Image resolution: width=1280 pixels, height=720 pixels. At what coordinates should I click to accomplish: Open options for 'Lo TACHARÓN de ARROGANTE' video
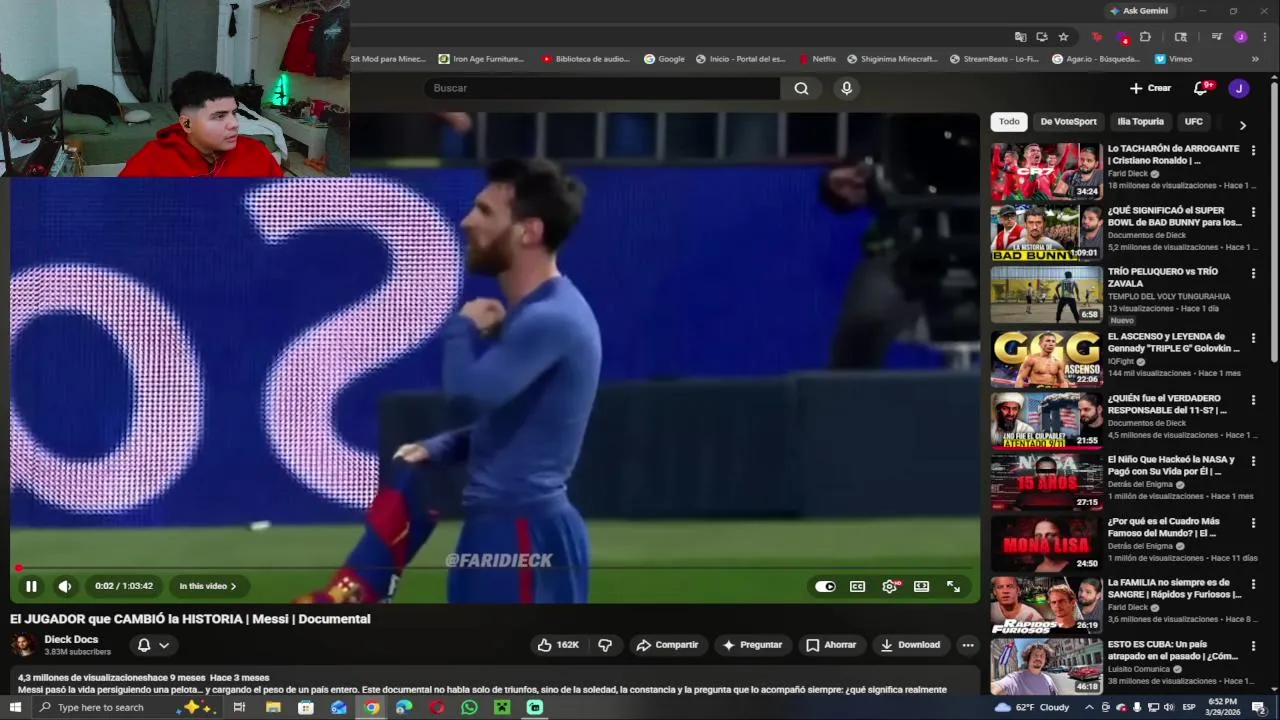[x=1253, y=150]
